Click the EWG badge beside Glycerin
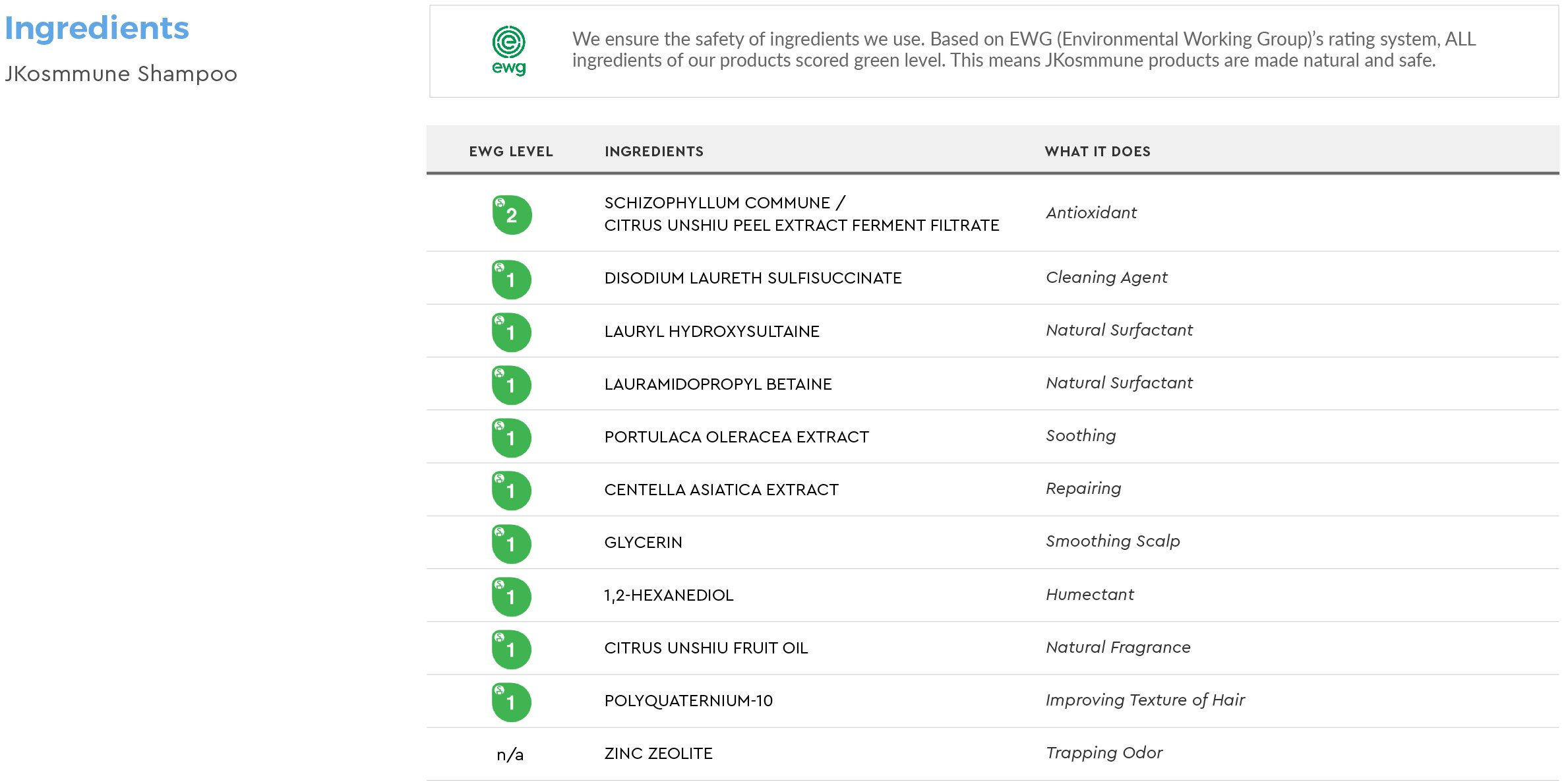 tap(511, 544)
